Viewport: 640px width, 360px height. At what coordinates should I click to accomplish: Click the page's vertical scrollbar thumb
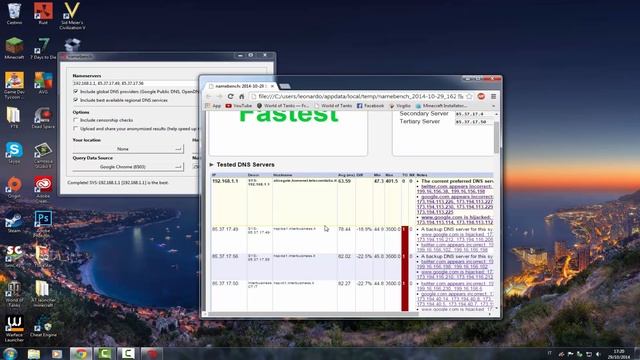point(496,137)
